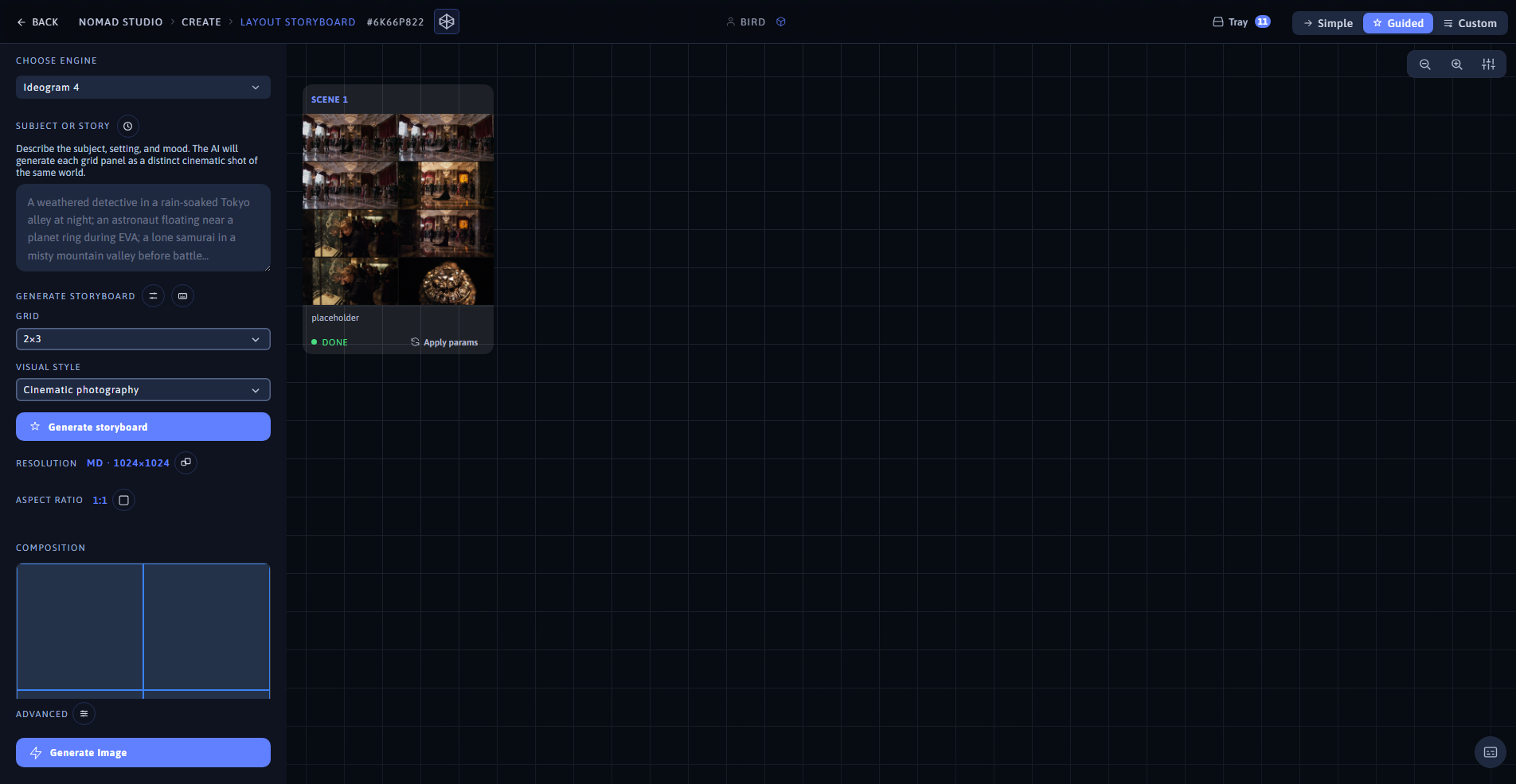This screenshot has width=1516, height=784.
Task: Select the right composition panel
Action: click(207, 626)
